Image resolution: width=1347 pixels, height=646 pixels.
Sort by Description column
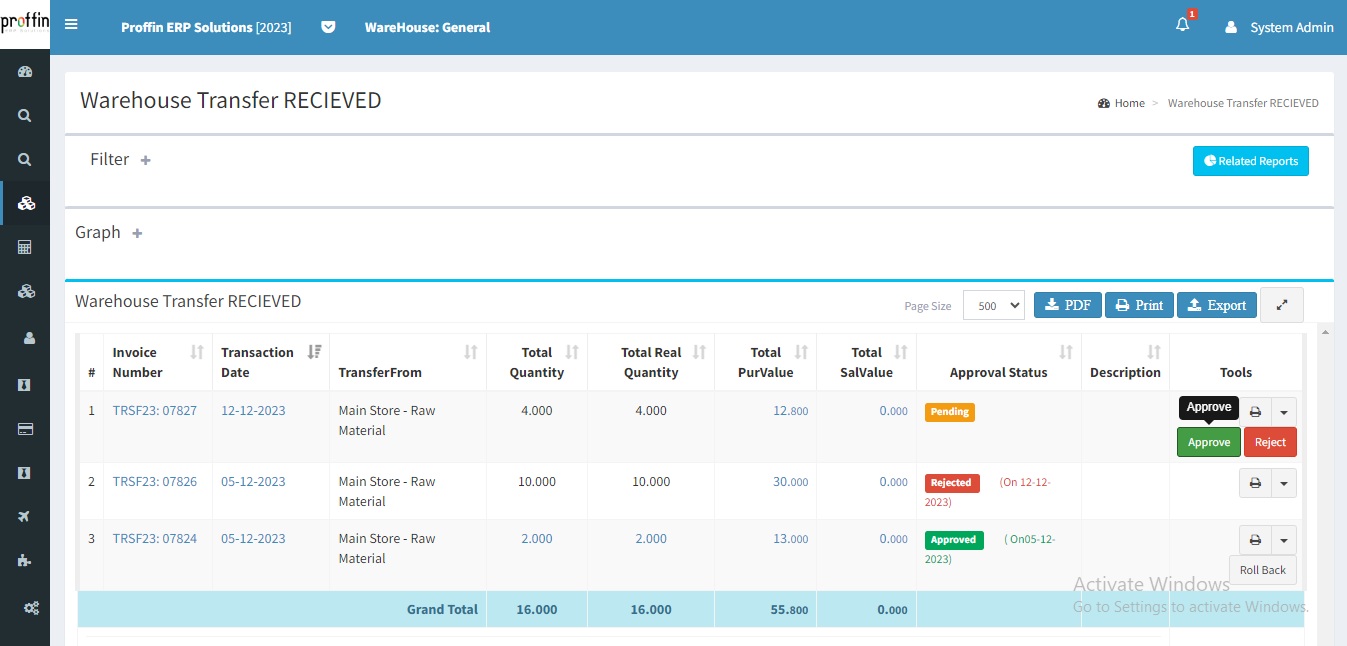coord(1154,352)
